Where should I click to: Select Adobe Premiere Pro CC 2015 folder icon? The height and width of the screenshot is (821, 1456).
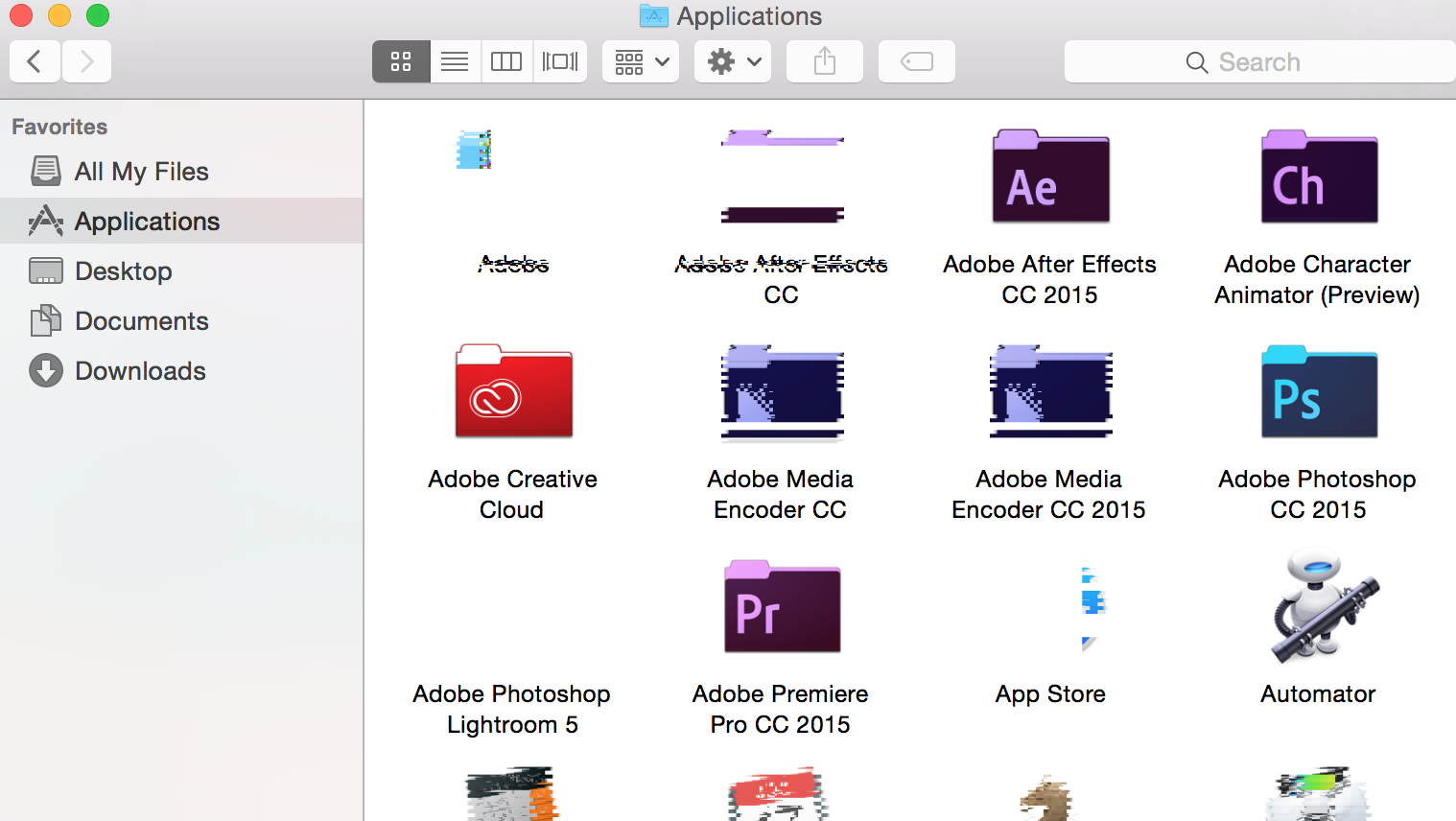pos(782,606)
